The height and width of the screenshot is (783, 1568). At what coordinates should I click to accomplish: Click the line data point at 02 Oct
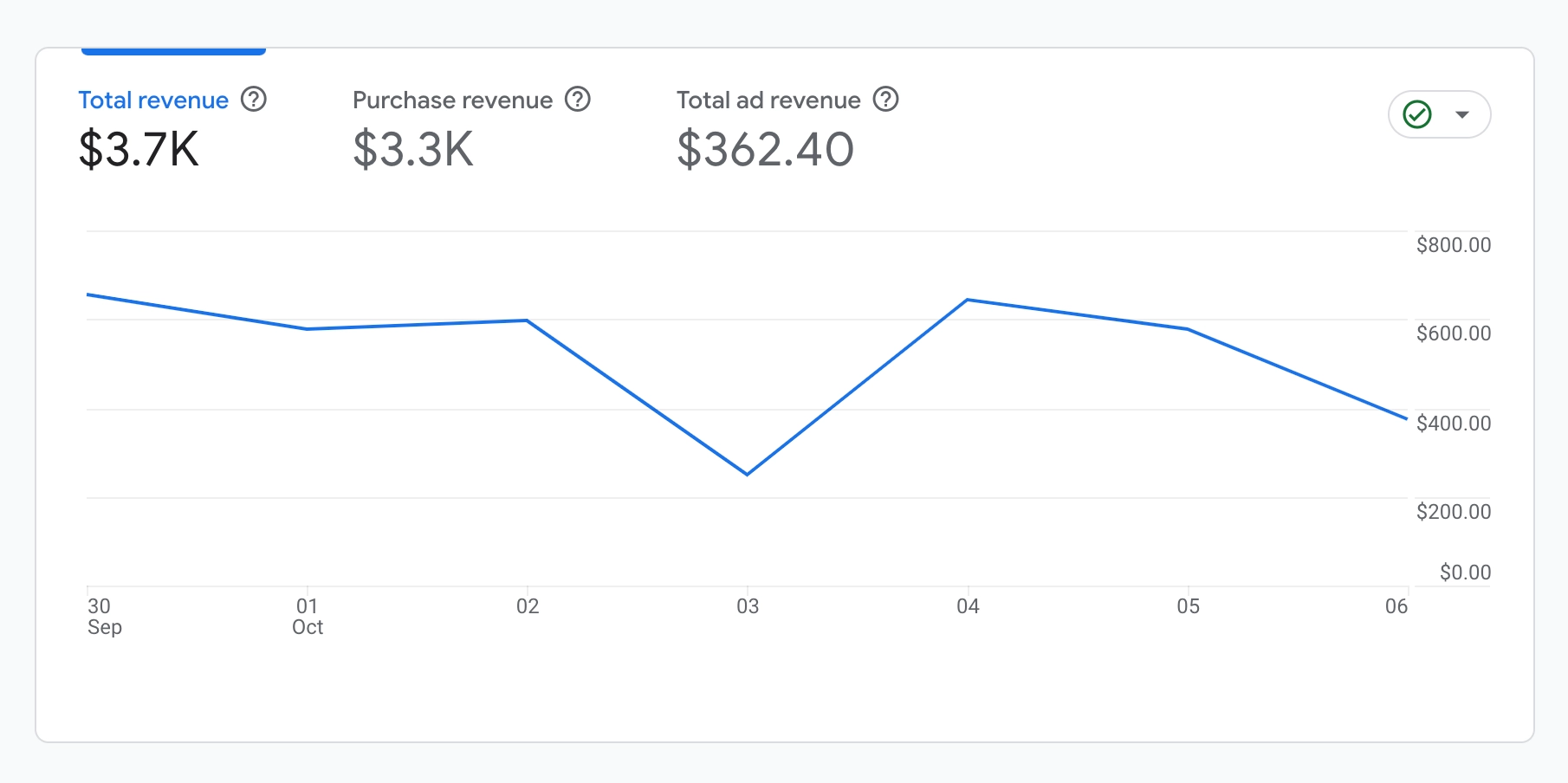point(527,320)
